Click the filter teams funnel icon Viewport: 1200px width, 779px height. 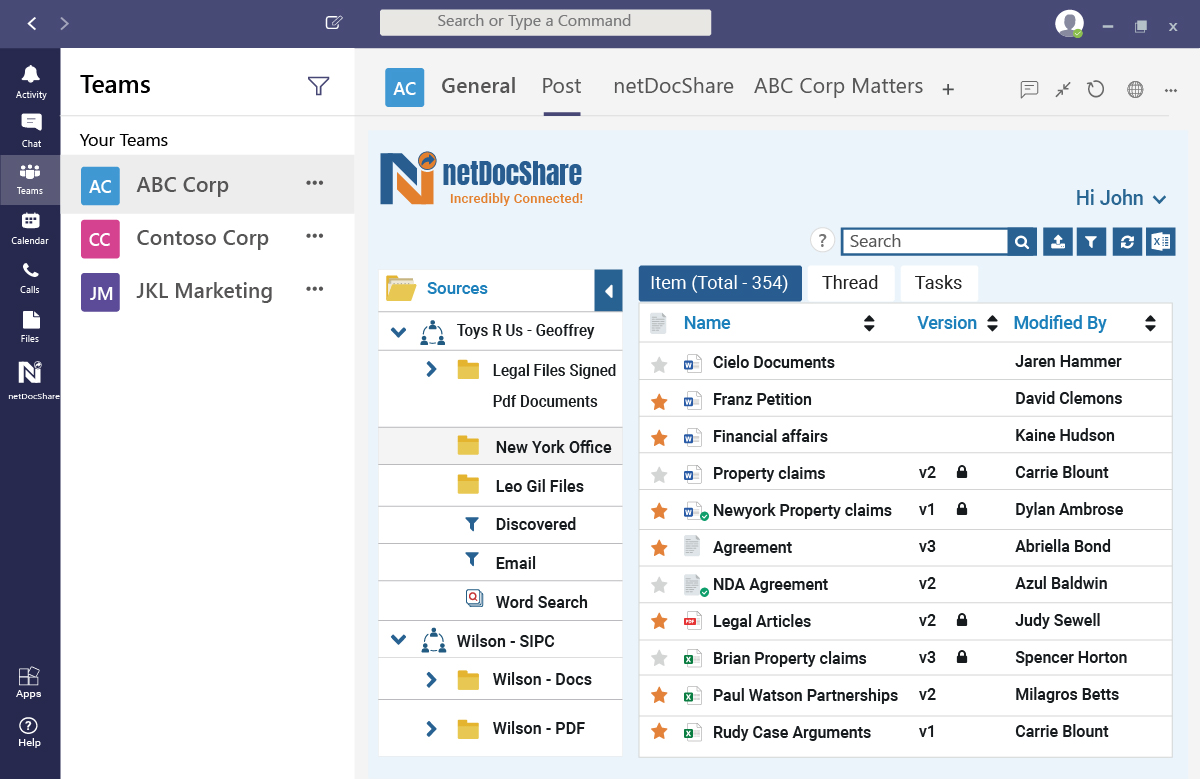[318, 86]
